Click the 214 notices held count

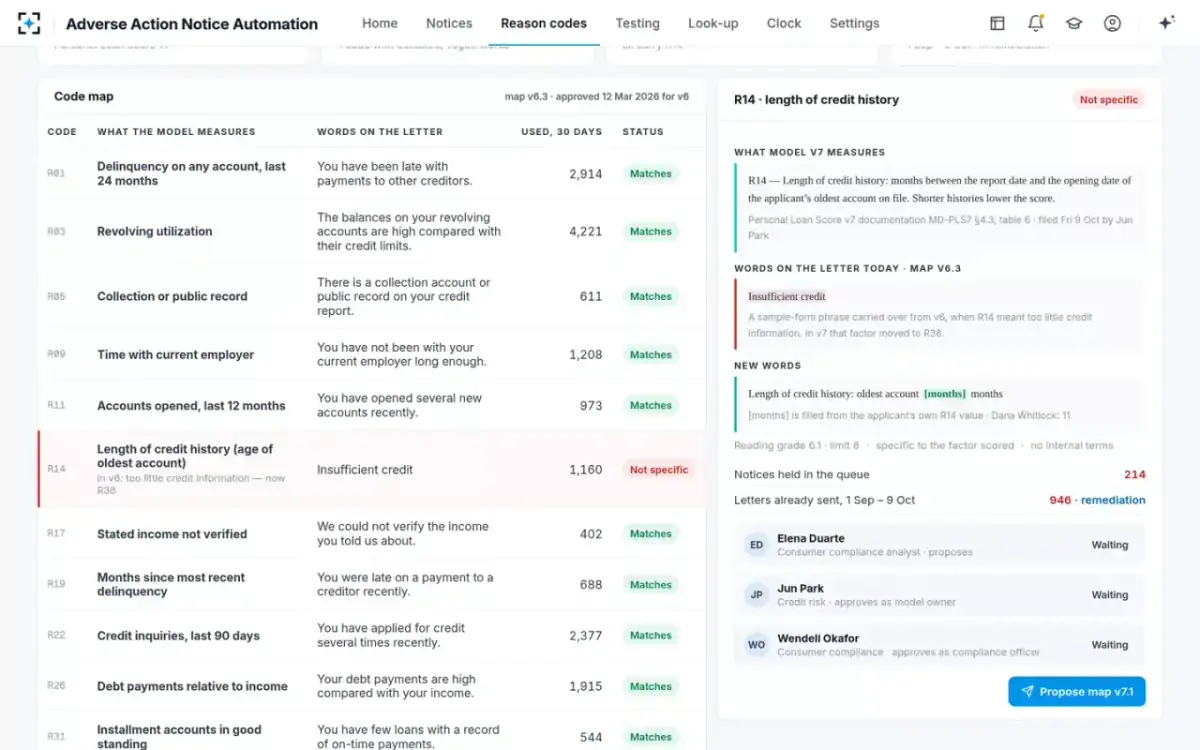pyautogui.click(x=1135, y=475)
